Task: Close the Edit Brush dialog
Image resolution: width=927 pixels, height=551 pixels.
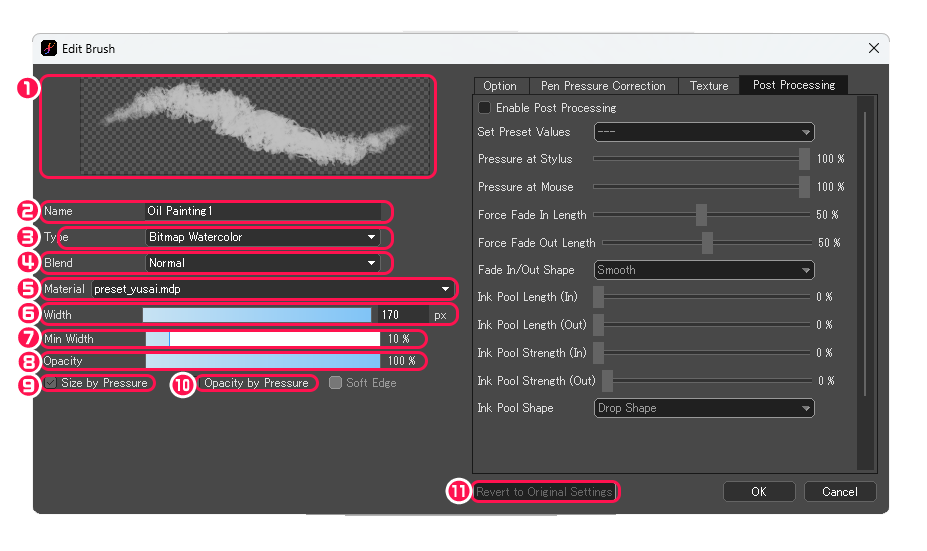Action: click(x=873, y=48)
